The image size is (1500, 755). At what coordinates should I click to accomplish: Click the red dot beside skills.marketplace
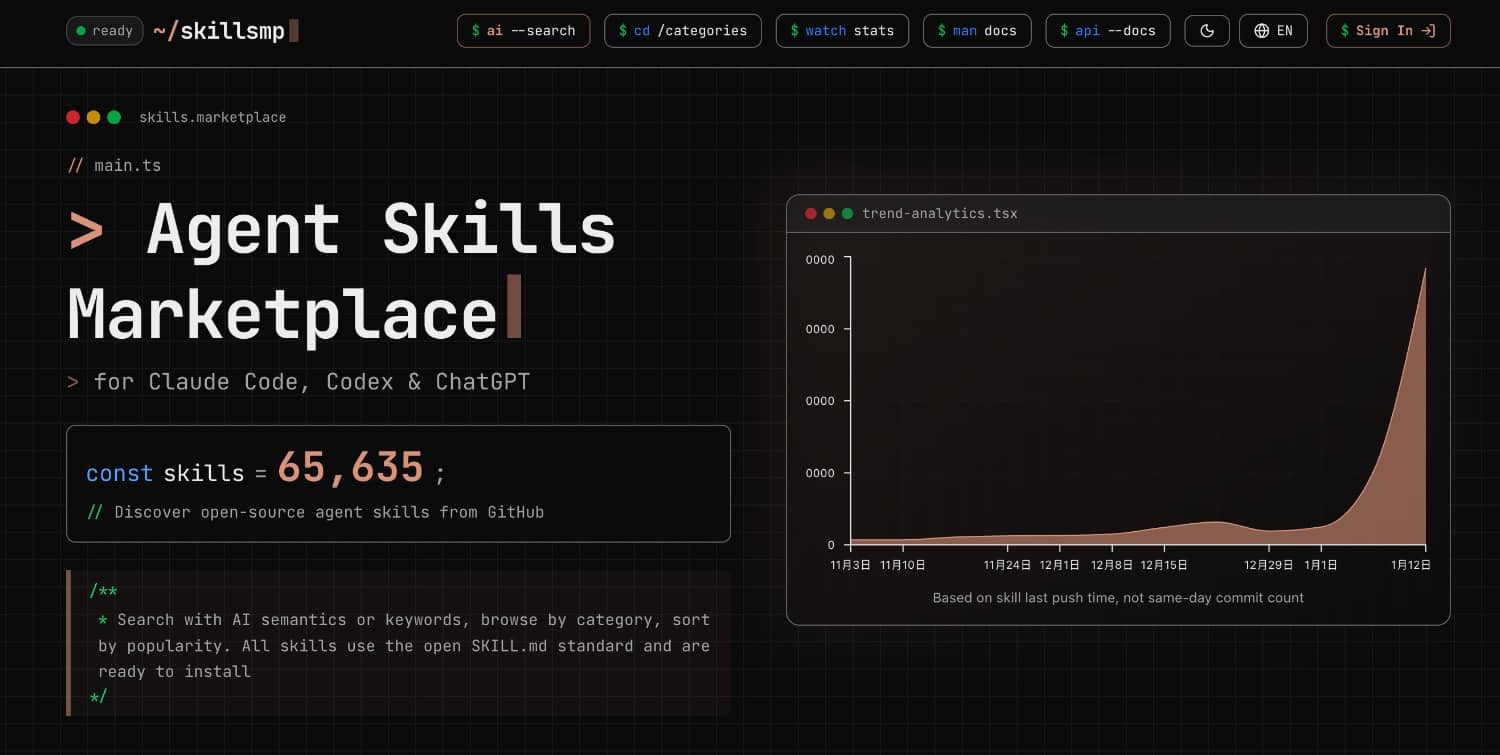[73, 117]
